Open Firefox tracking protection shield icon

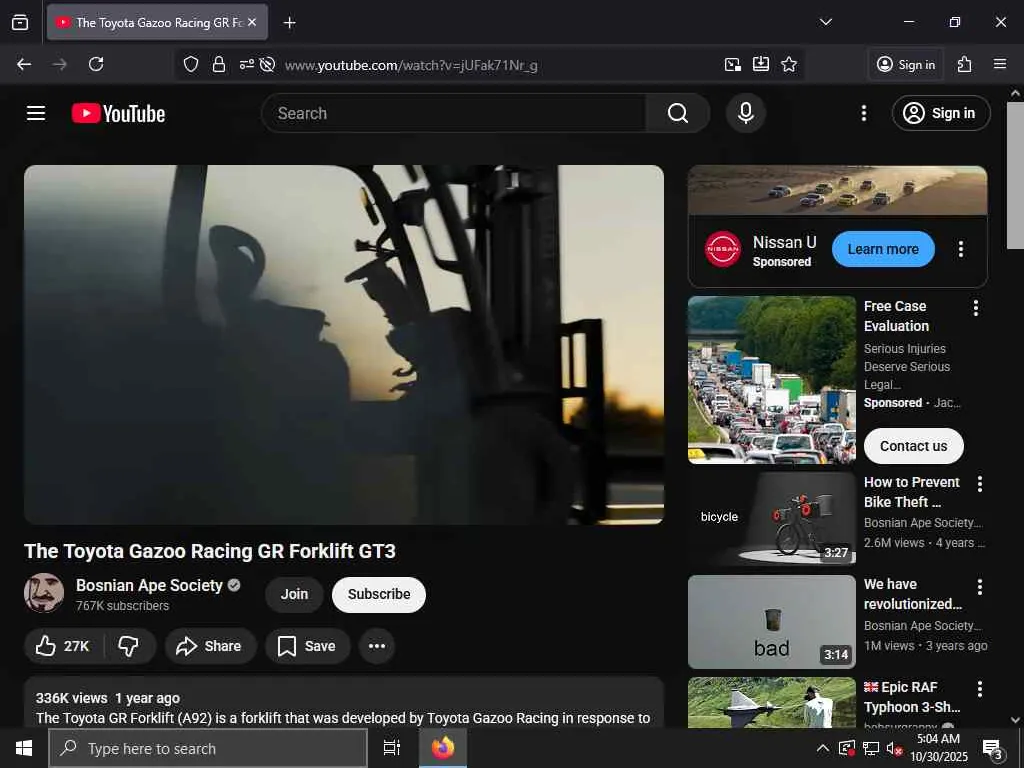coord(191,64)
